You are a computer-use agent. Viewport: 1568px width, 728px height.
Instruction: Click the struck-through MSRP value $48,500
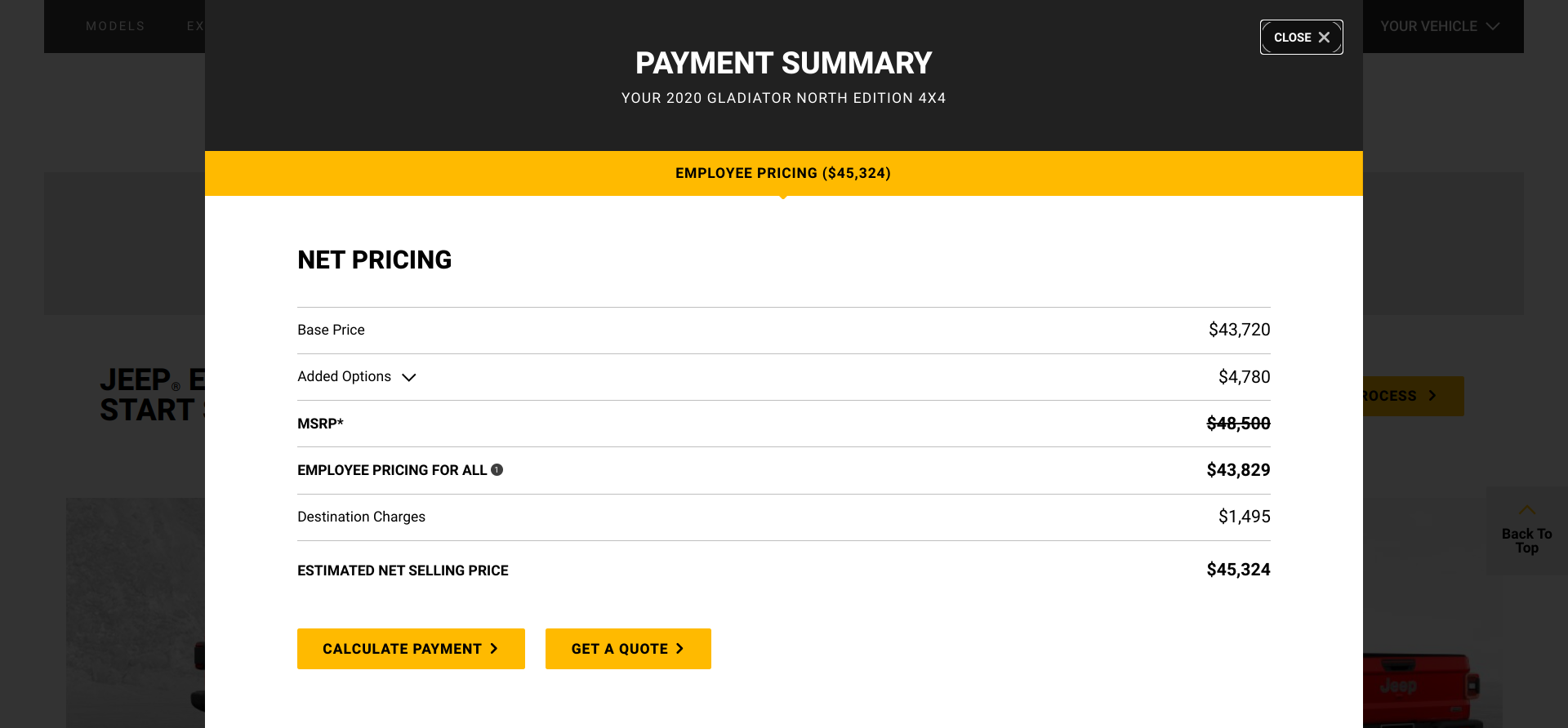(x=1238, y=424)
